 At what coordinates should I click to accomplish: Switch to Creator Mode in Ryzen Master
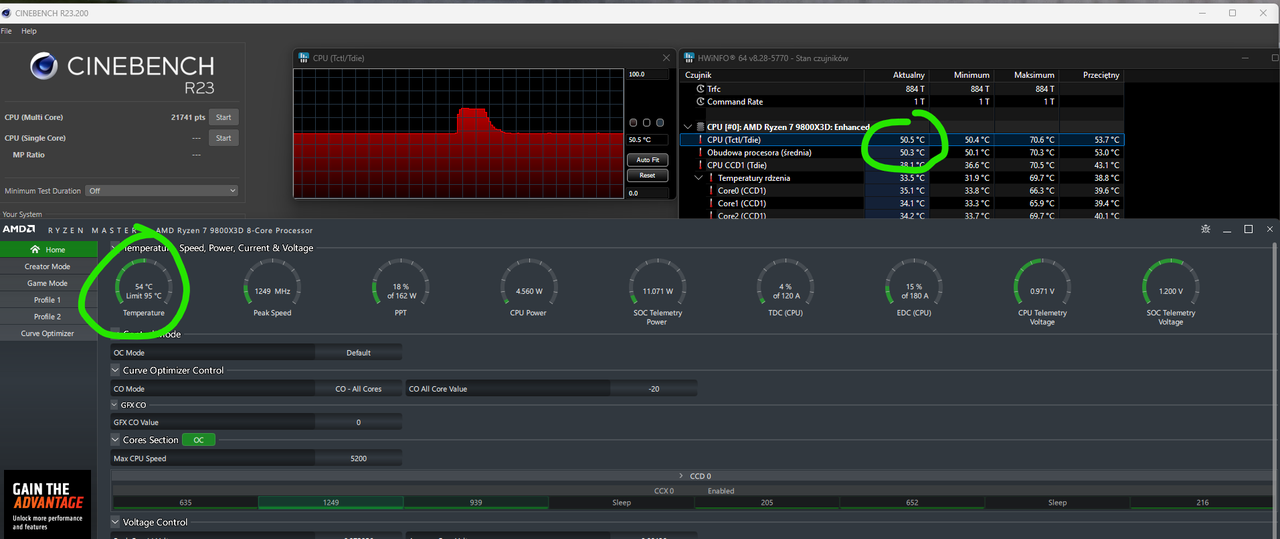47,266
